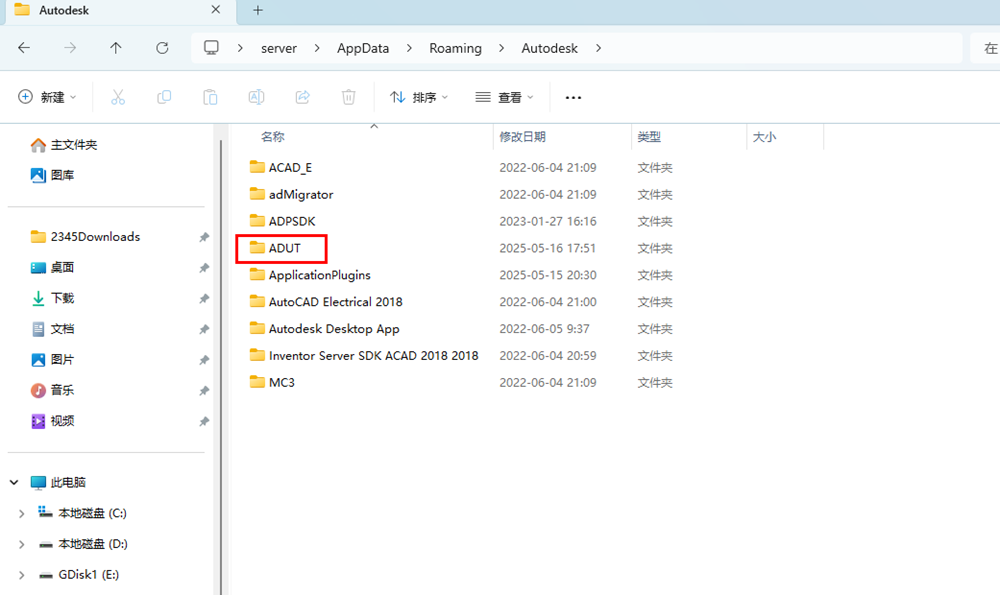Expand 本地磁盘 (D:) node

pos(22,544)
